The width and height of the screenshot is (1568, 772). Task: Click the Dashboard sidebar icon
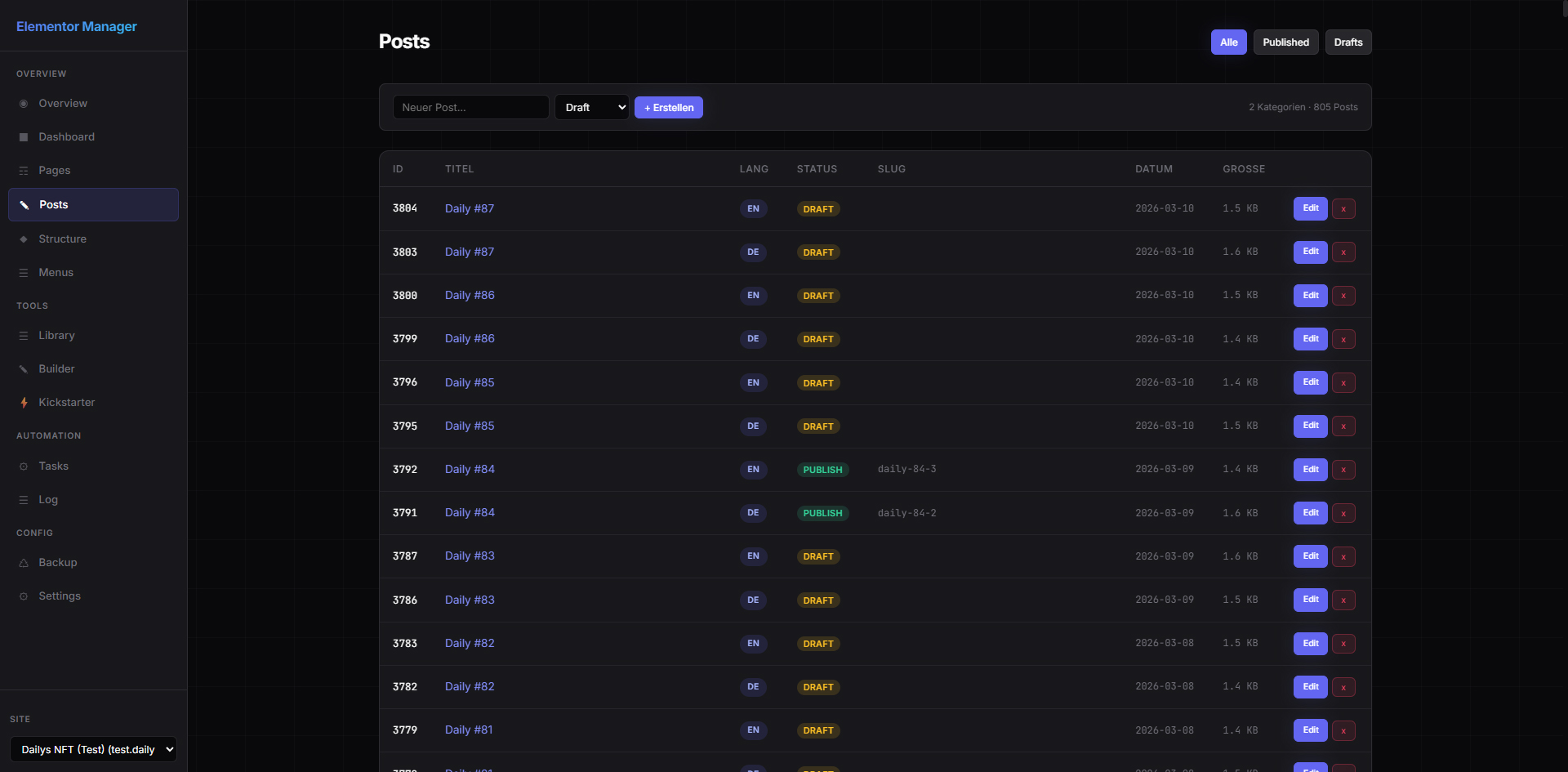24,137
